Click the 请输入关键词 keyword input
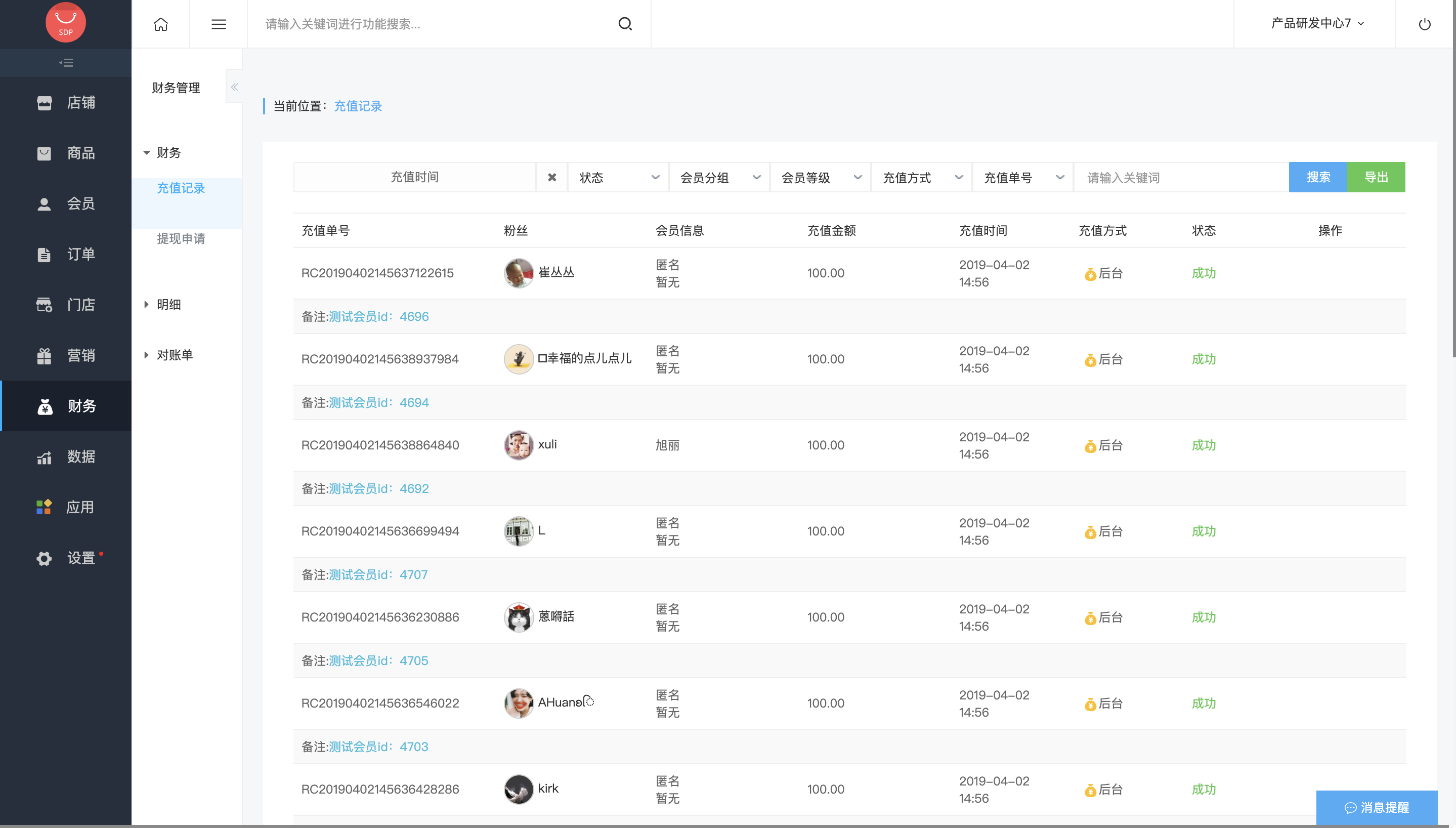 (x=1181, y=178)
